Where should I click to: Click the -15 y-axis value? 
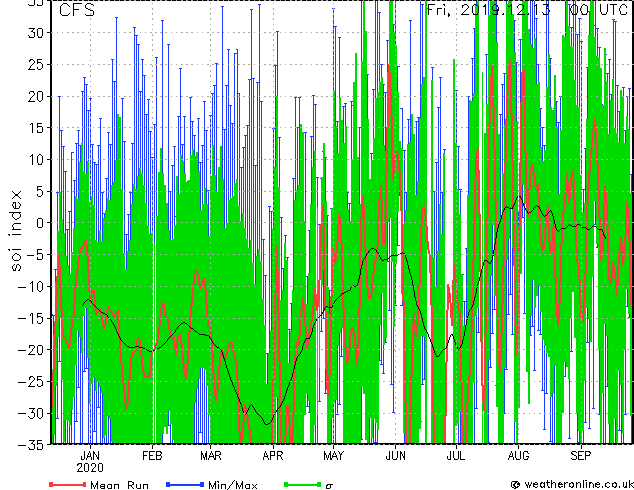31,318
